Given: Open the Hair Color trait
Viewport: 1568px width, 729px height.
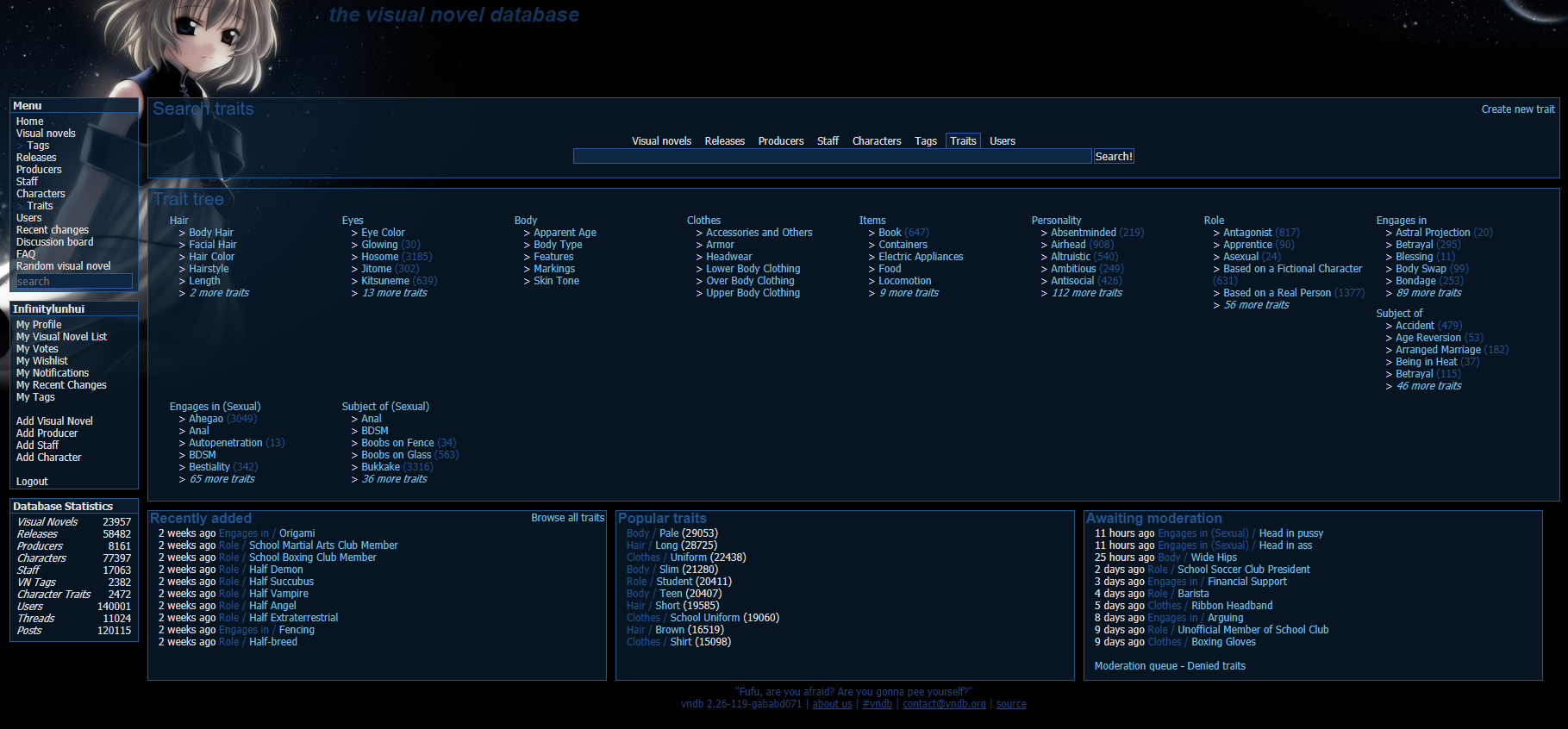Looking at the screenshot, I should click(211, 257).
